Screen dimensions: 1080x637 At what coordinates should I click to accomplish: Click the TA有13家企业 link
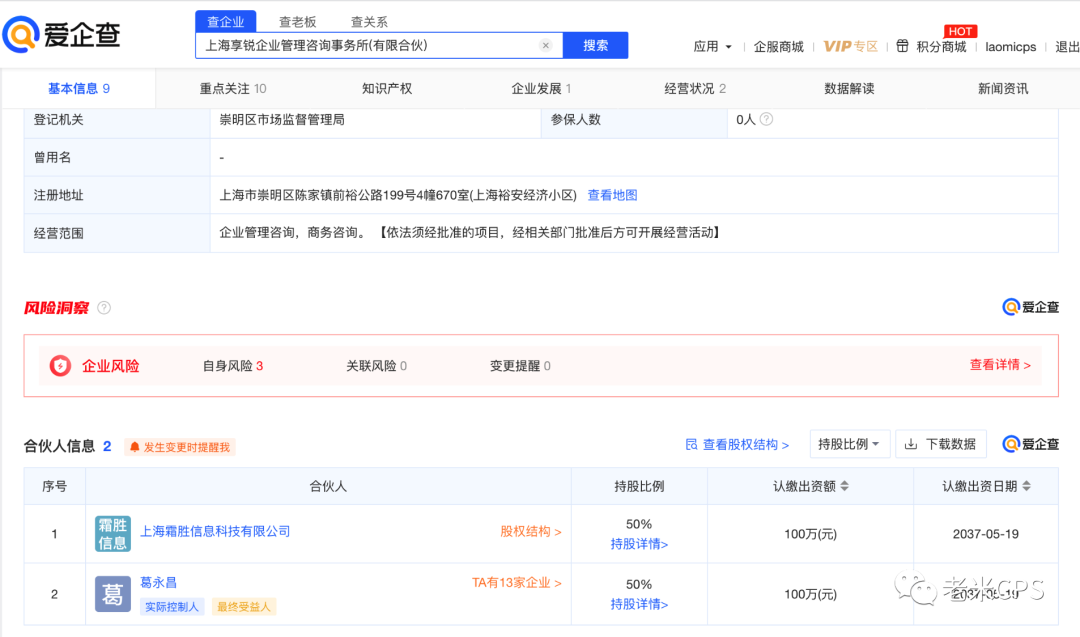[x=517, y=583]
